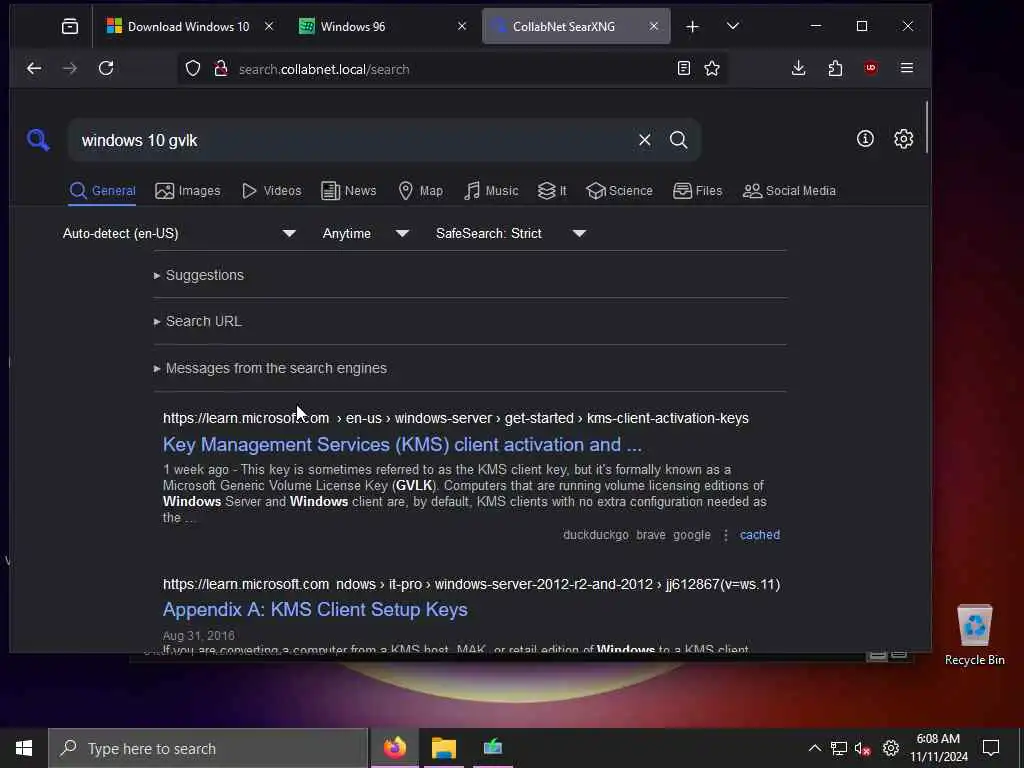Open a new browser tab
This screenshot has width=1024, height=768.
coord(692,26)
